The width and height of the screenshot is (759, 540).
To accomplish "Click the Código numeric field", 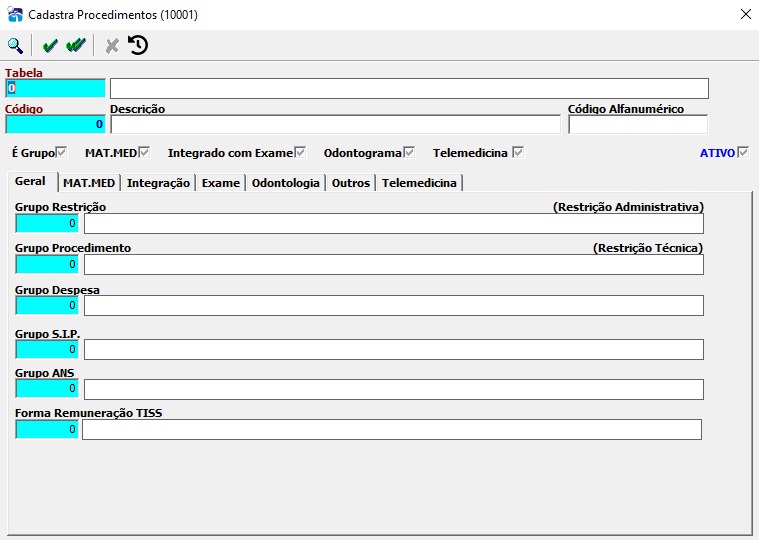I will click(55, 124).
